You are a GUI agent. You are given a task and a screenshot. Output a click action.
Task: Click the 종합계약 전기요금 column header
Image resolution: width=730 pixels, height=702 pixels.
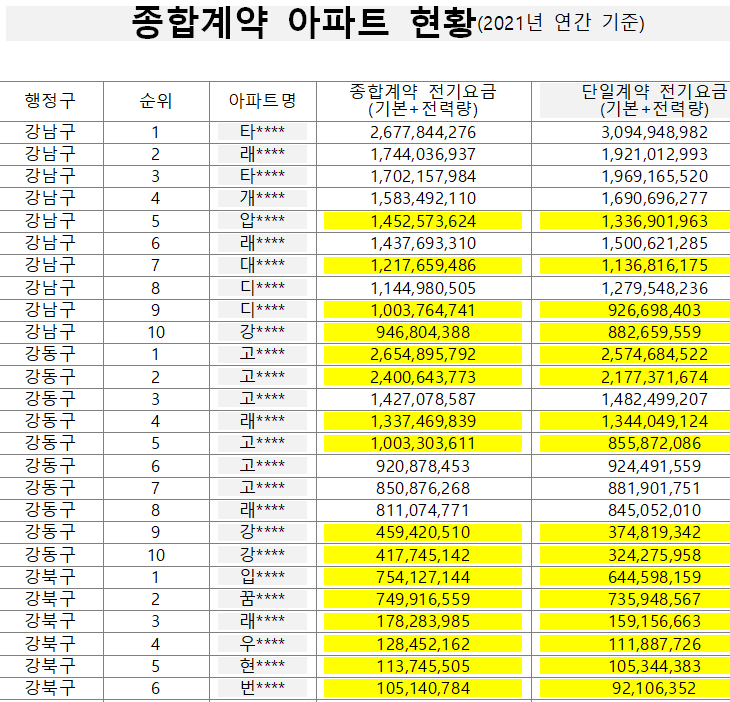tap(423, 101)
